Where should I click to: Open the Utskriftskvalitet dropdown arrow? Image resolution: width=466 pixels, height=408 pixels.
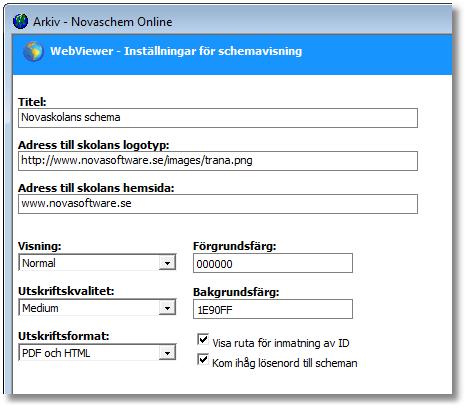(x=167, y=308)
